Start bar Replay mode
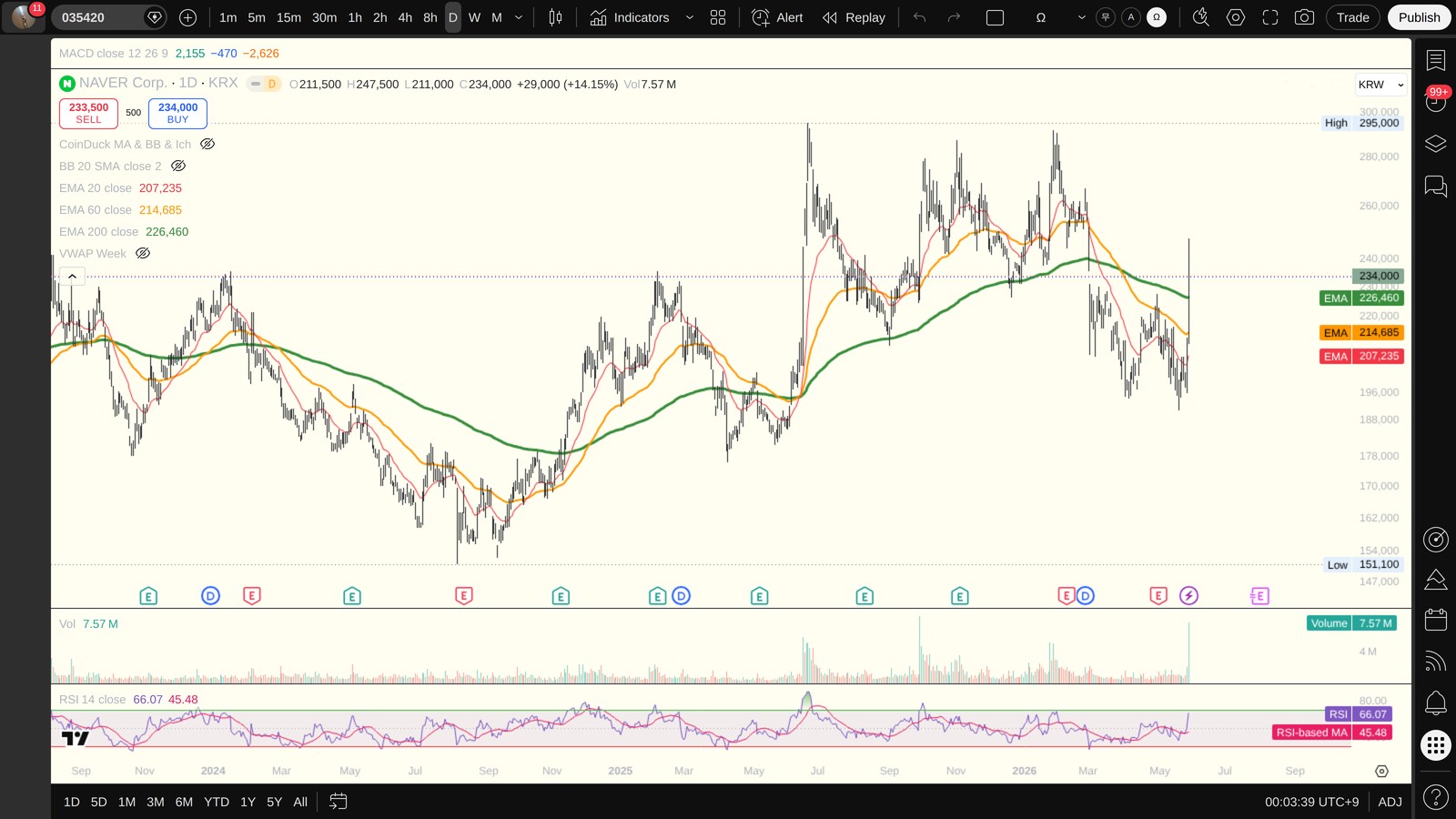The height and width of the screenshot is (819, 1456). tap(854, 17)
